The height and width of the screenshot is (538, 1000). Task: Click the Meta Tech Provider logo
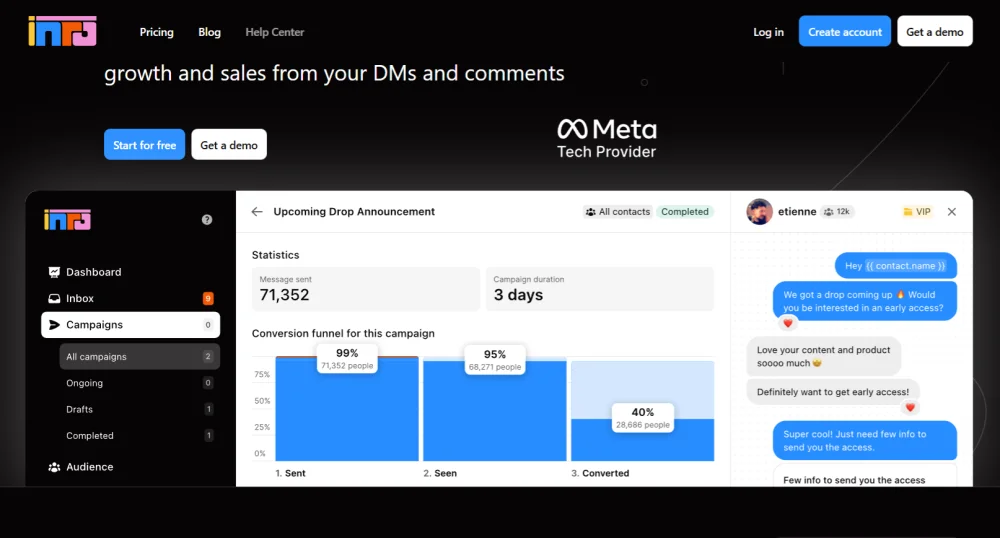606,139
